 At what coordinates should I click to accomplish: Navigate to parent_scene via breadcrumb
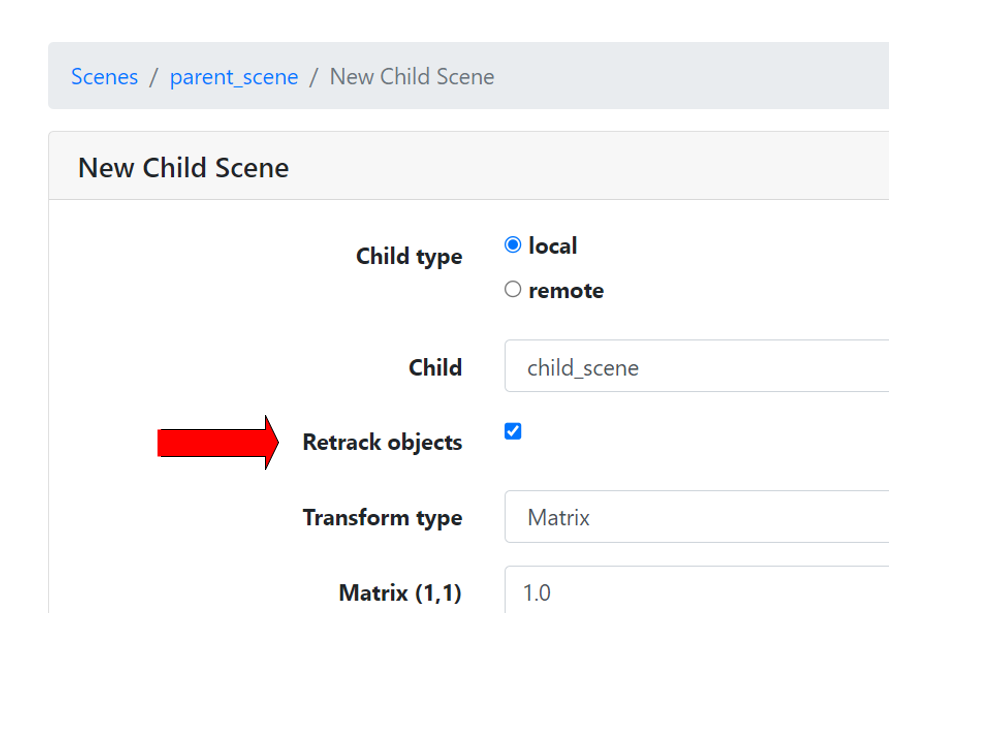tap(234, 76)
